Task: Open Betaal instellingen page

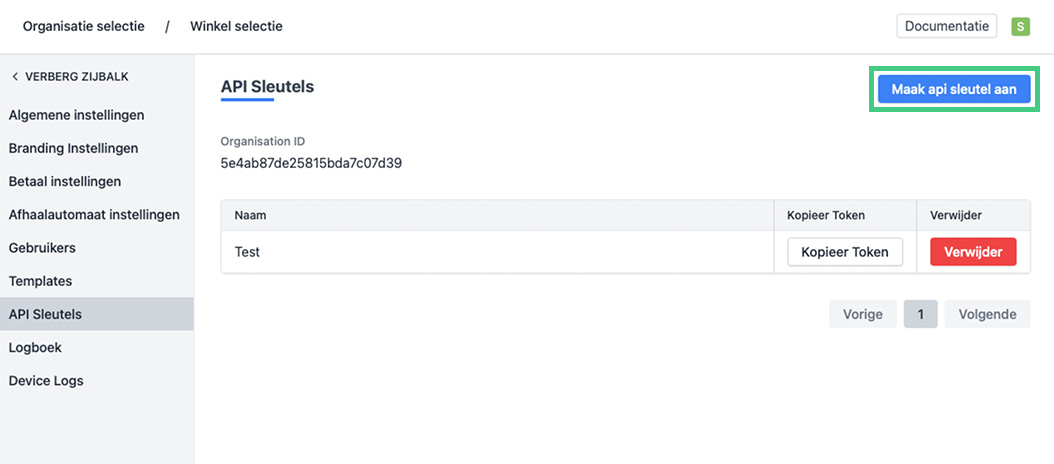Action: [x=65, y=181]
